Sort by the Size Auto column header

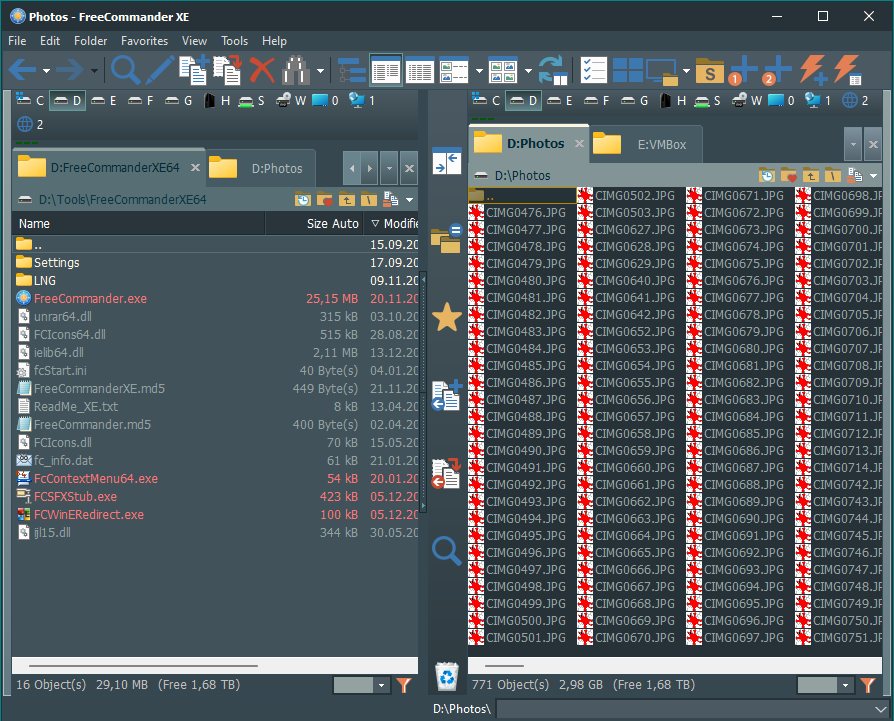pyautogui.click(x=315, y=223)
